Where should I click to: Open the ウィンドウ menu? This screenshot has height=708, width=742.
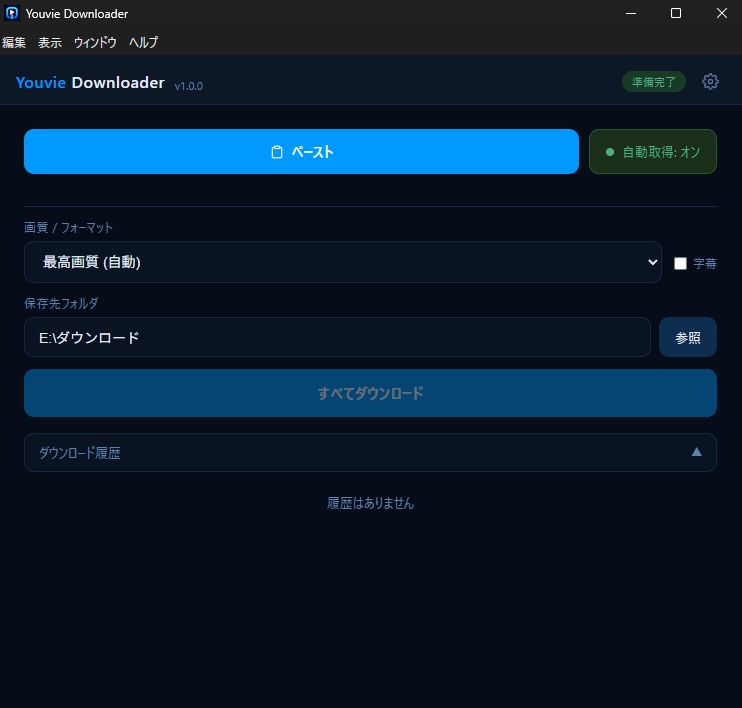(x=95, y=43)
